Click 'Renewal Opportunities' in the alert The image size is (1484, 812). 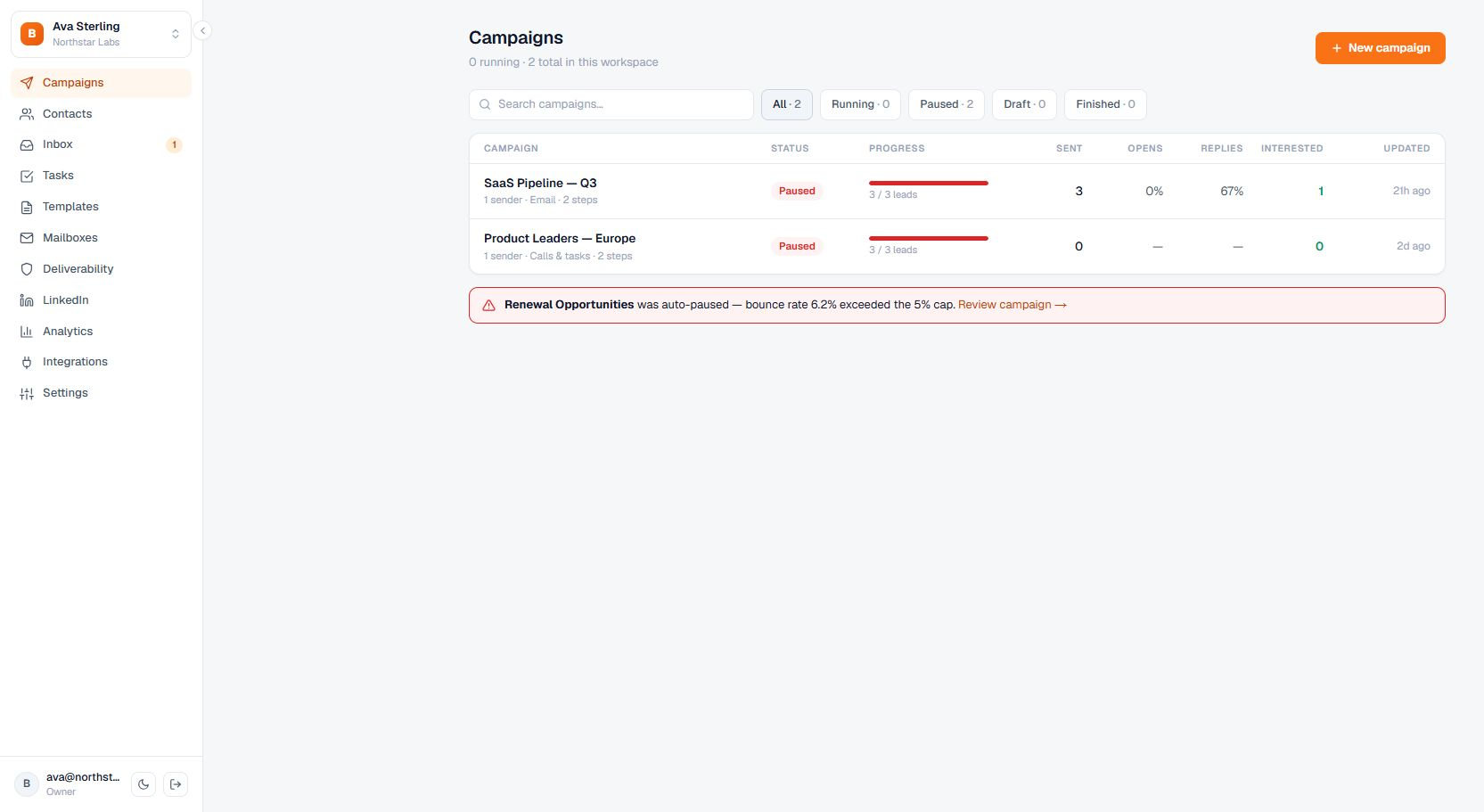569,305
